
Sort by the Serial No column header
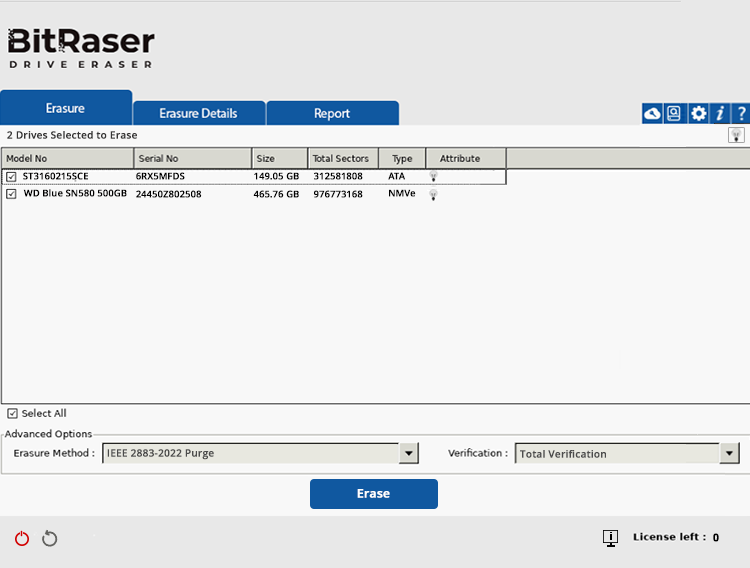pos(192,158)
